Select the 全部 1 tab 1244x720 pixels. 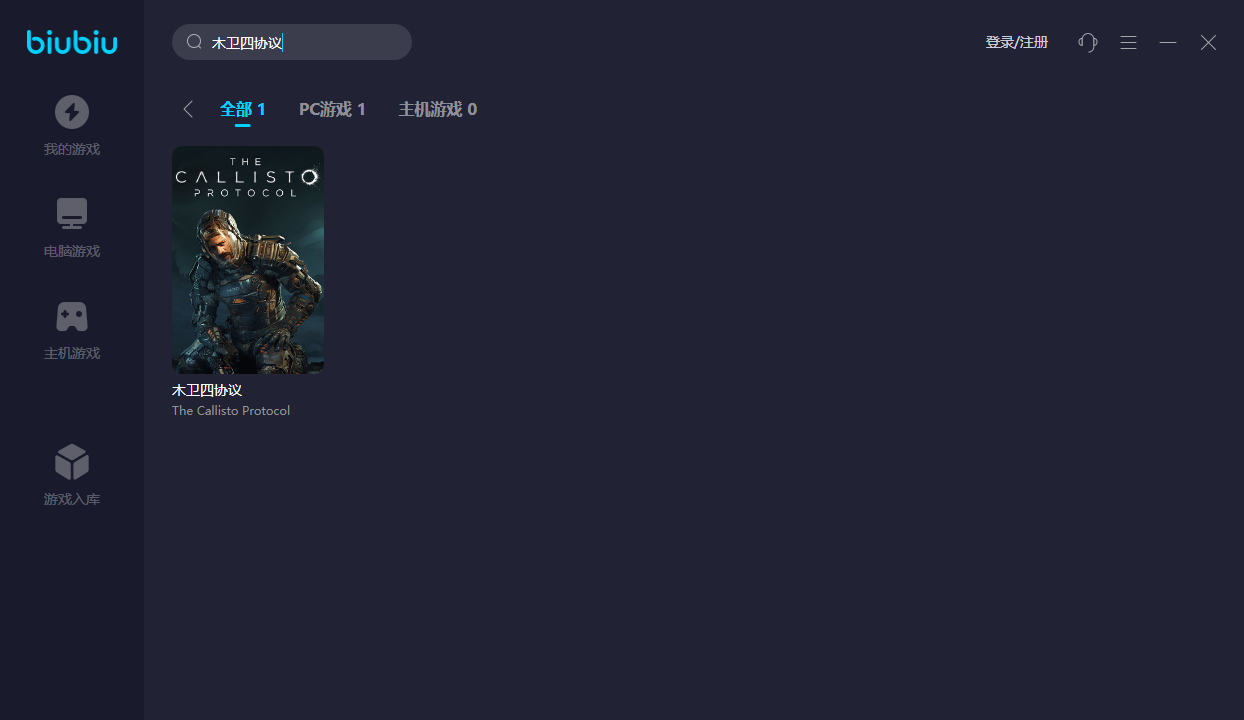243,109
